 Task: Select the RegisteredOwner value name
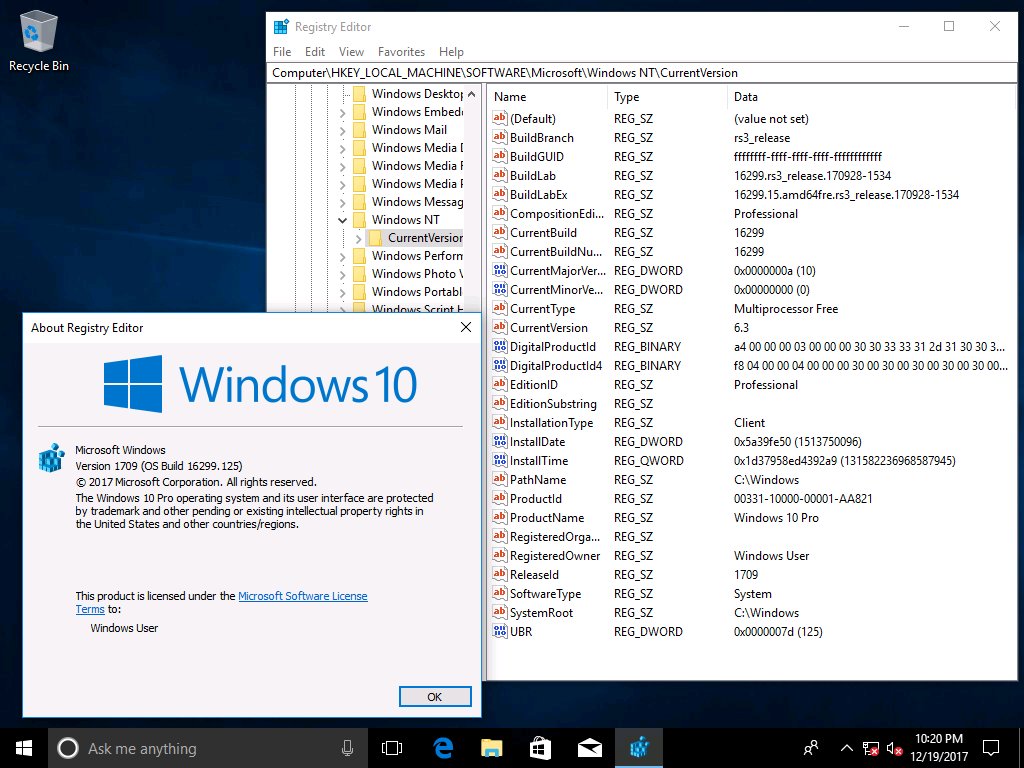(554, 556)
